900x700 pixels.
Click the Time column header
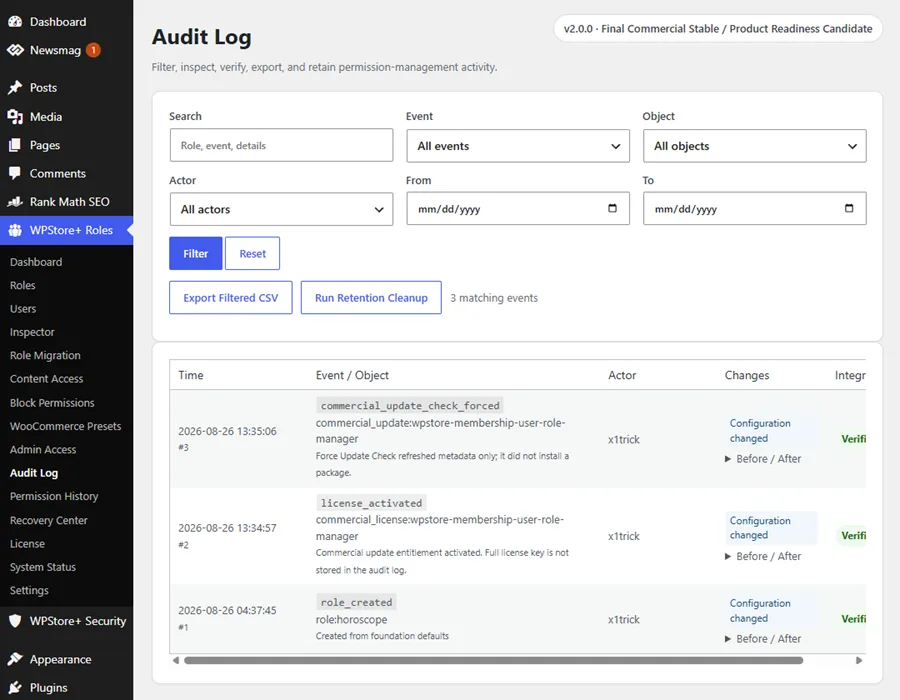[x=191, y=375]
